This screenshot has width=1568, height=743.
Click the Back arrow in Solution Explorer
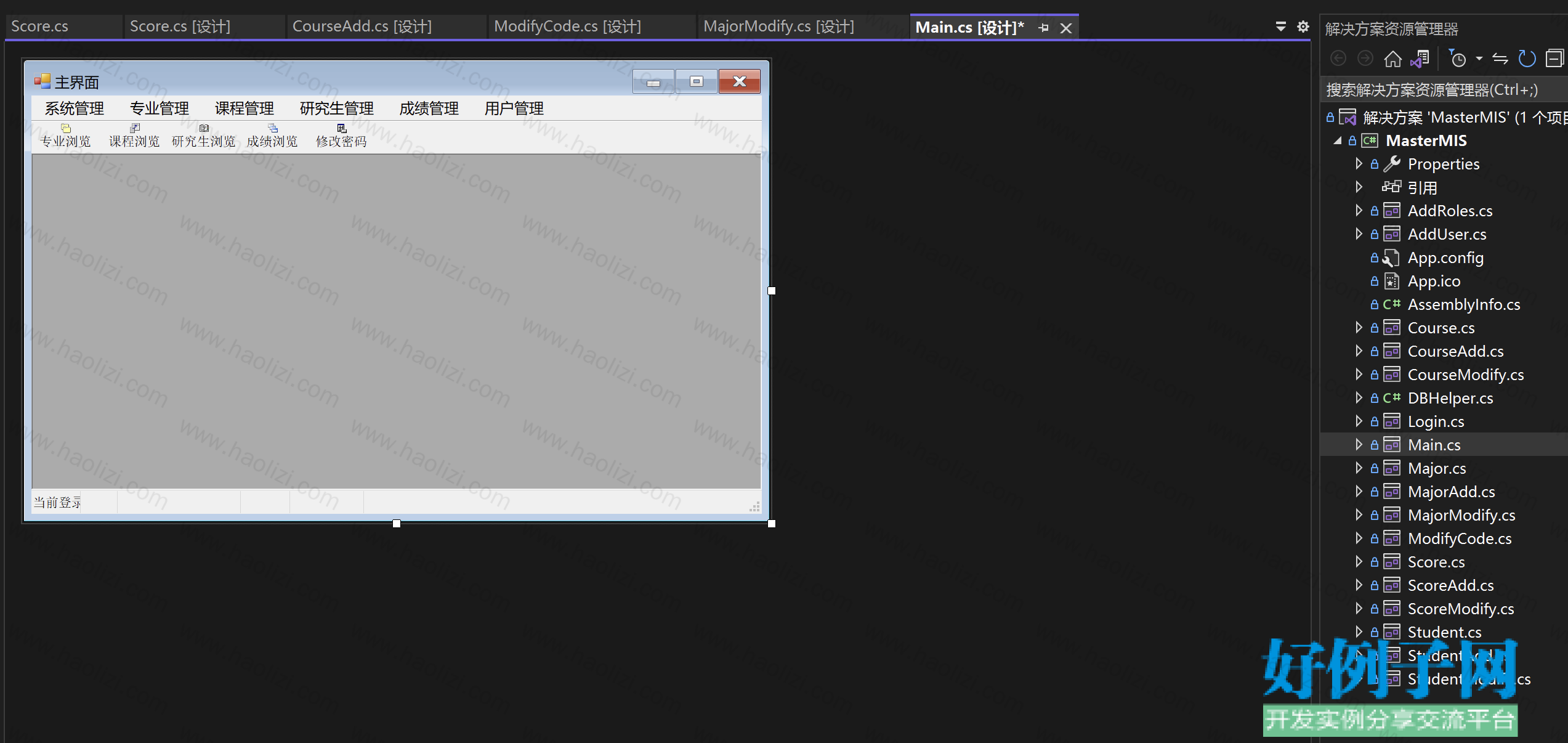(x=1338, y=59)
